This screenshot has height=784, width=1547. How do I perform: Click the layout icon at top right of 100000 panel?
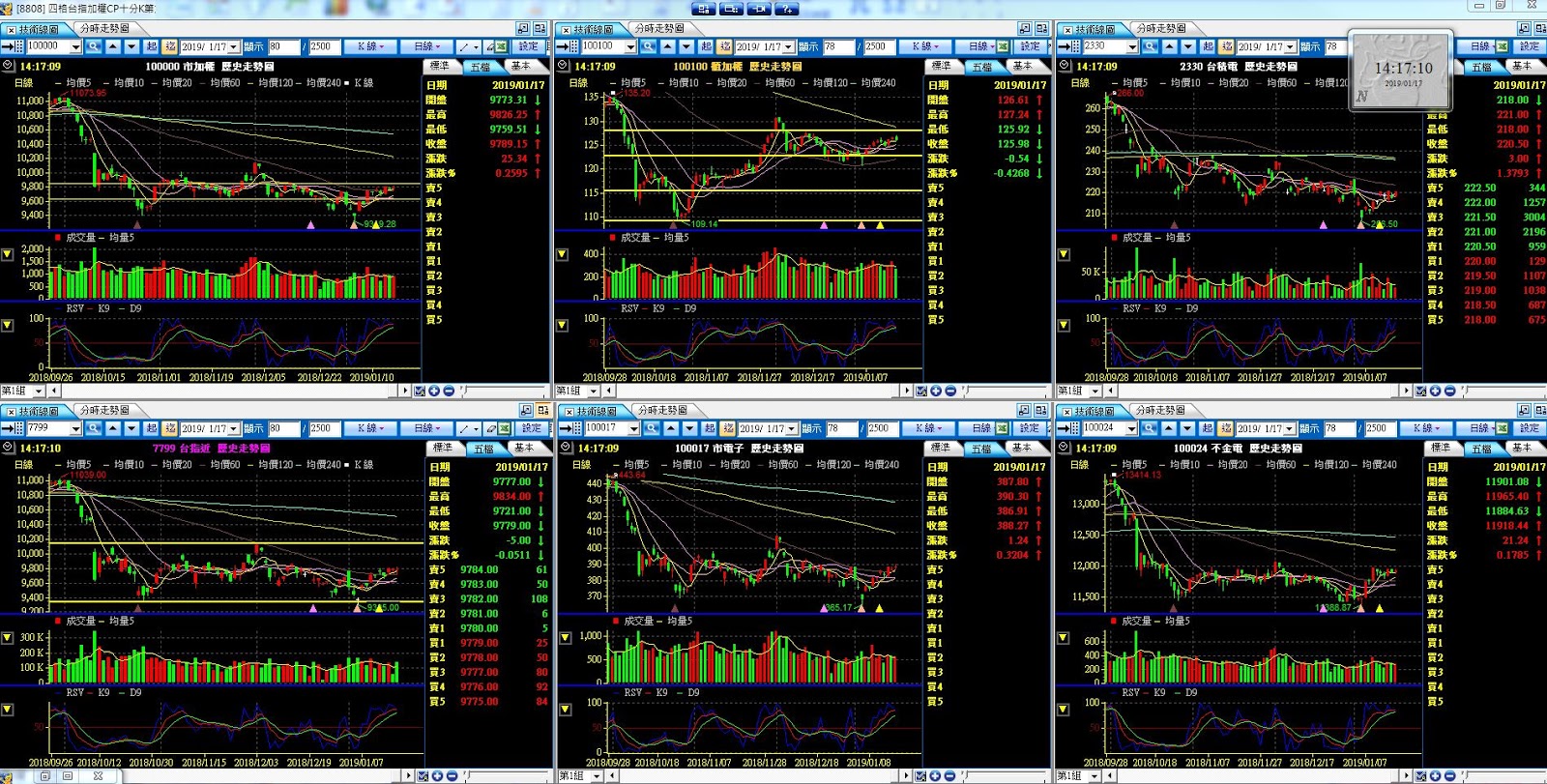540,29
